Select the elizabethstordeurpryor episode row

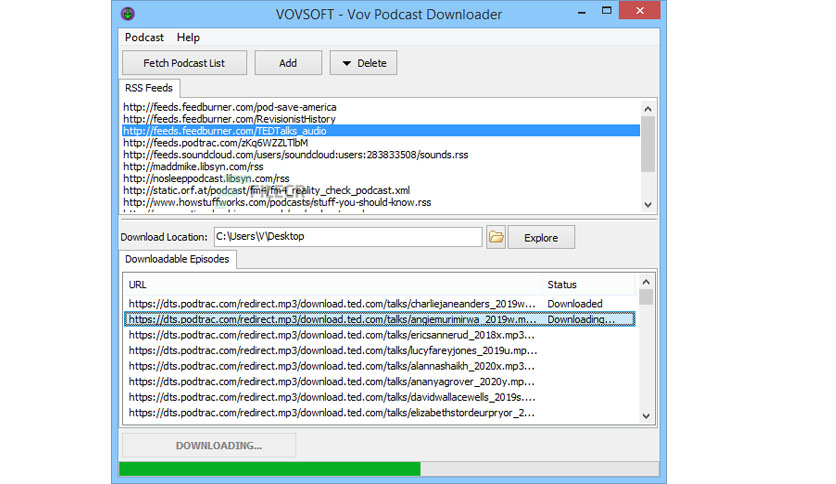click(380, 413)
